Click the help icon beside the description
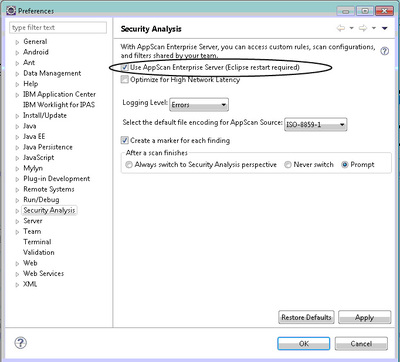 (385, 51)
